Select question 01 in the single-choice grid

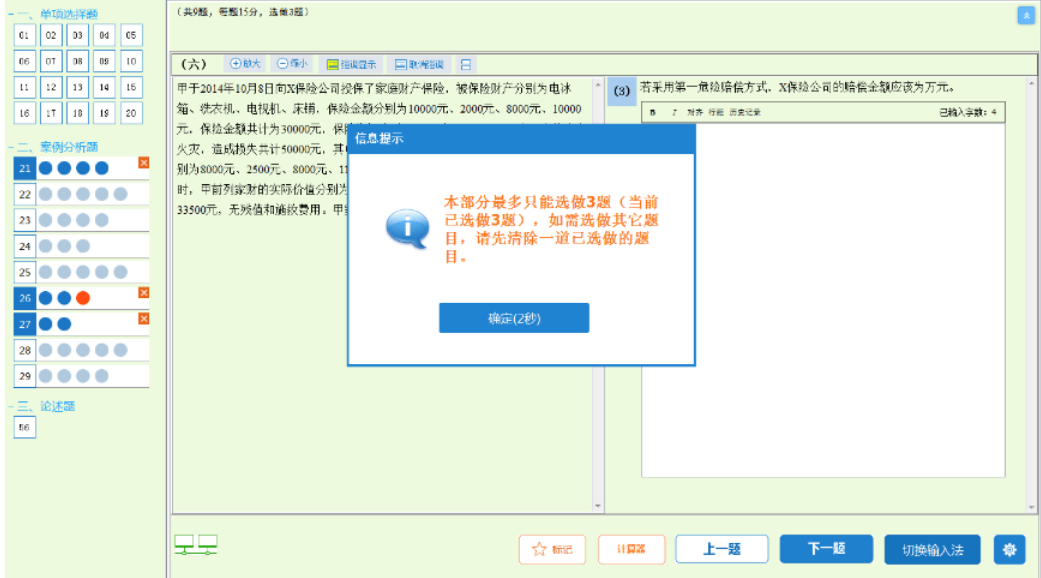click(24, 35)
